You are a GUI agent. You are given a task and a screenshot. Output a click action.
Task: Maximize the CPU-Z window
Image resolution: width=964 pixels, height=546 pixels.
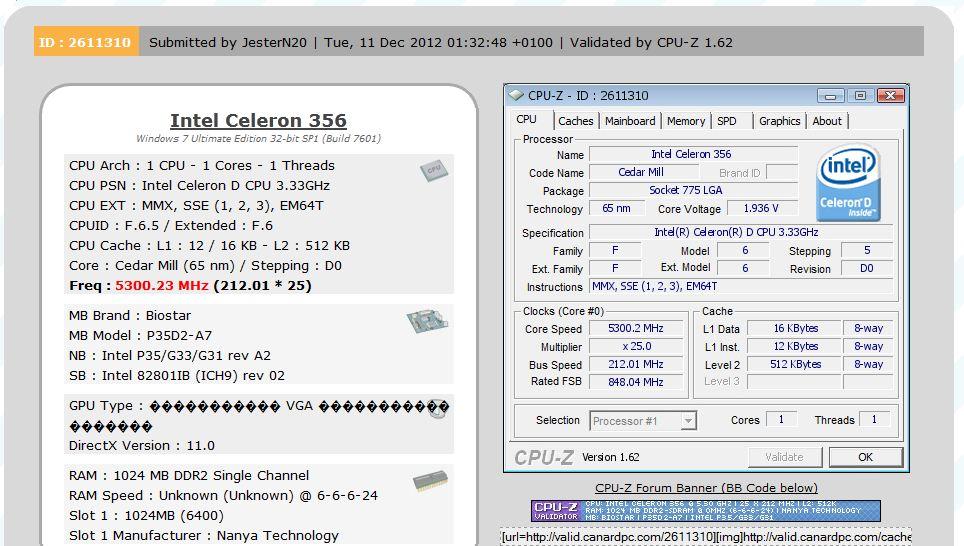coord(860,95)
